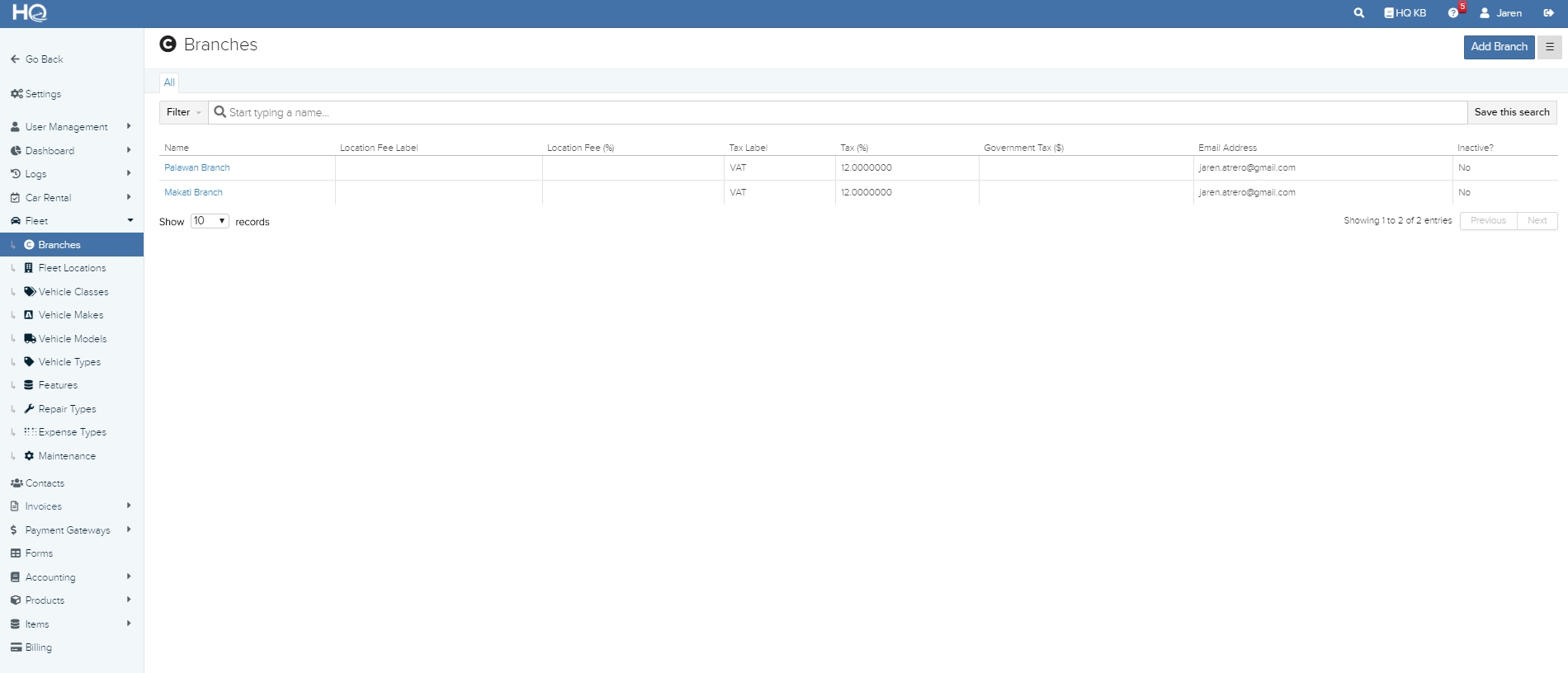This screenshot has width=1568, height=673.
Task: Expand the Accounting submenu arrow
Action: tap(129, 577)
